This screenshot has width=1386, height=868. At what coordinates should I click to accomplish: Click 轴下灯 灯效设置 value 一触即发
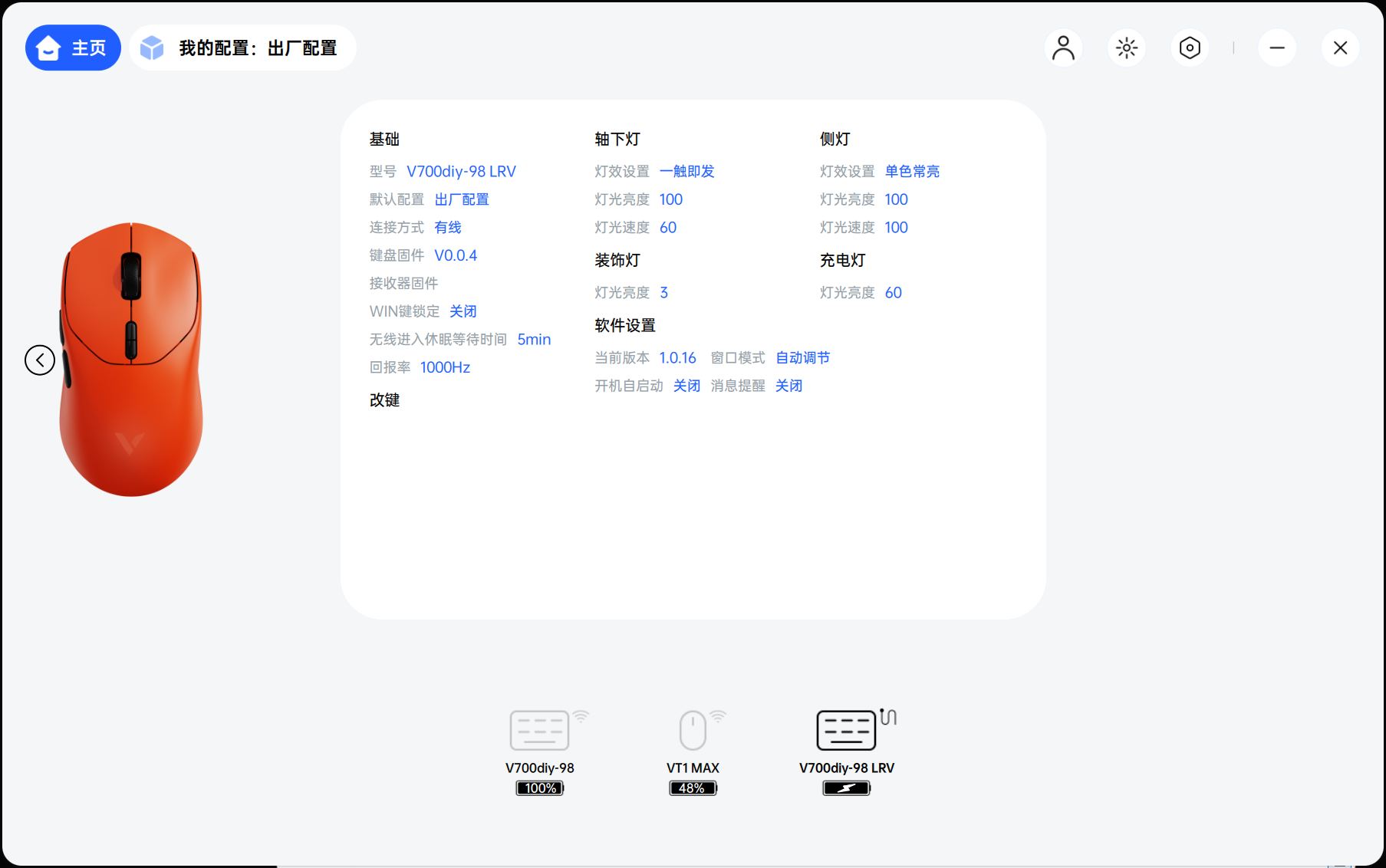tap(687, 171)
